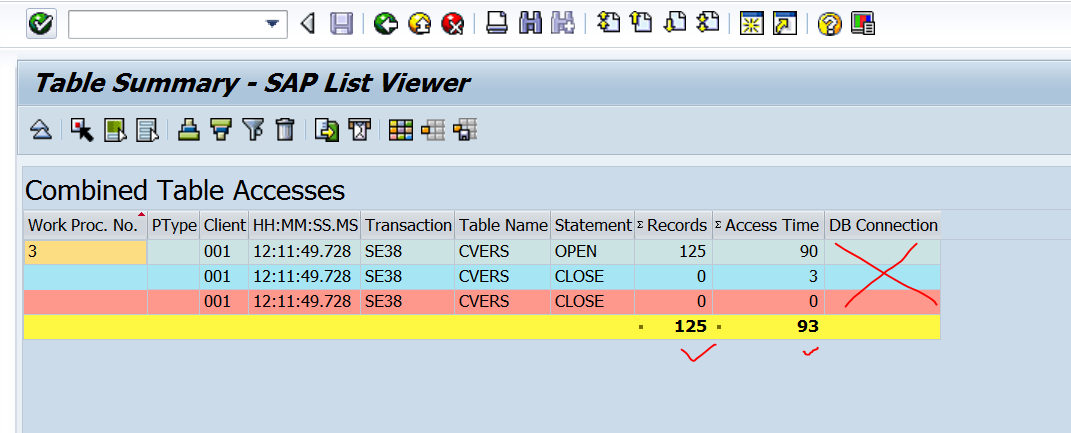Click the PType column header
Image resolution: width=1071 pixels, height=433 pixels.
coord(173,225)
